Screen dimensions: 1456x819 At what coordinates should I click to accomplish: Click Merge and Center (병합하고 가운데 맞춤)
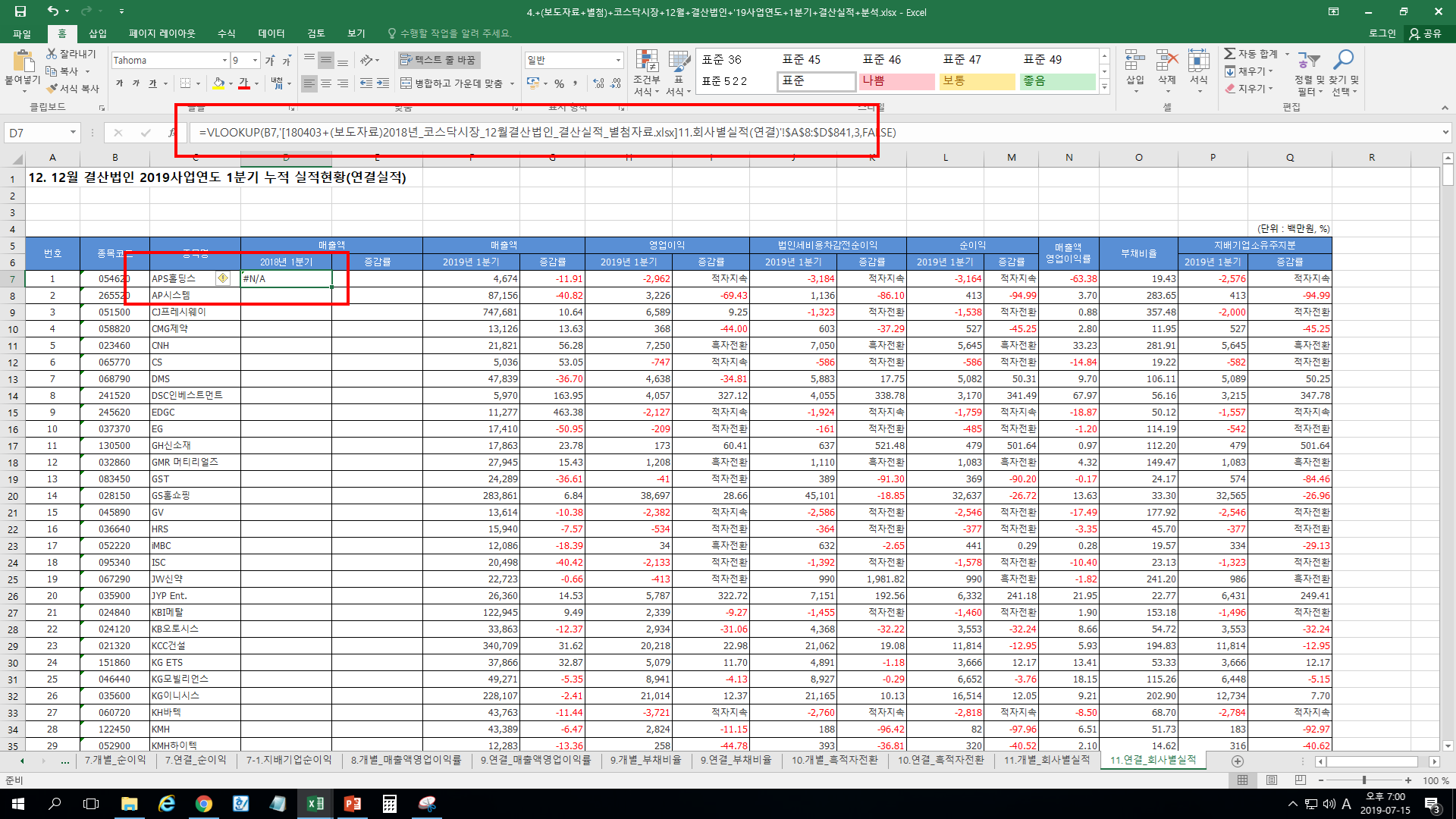point(451,83)
